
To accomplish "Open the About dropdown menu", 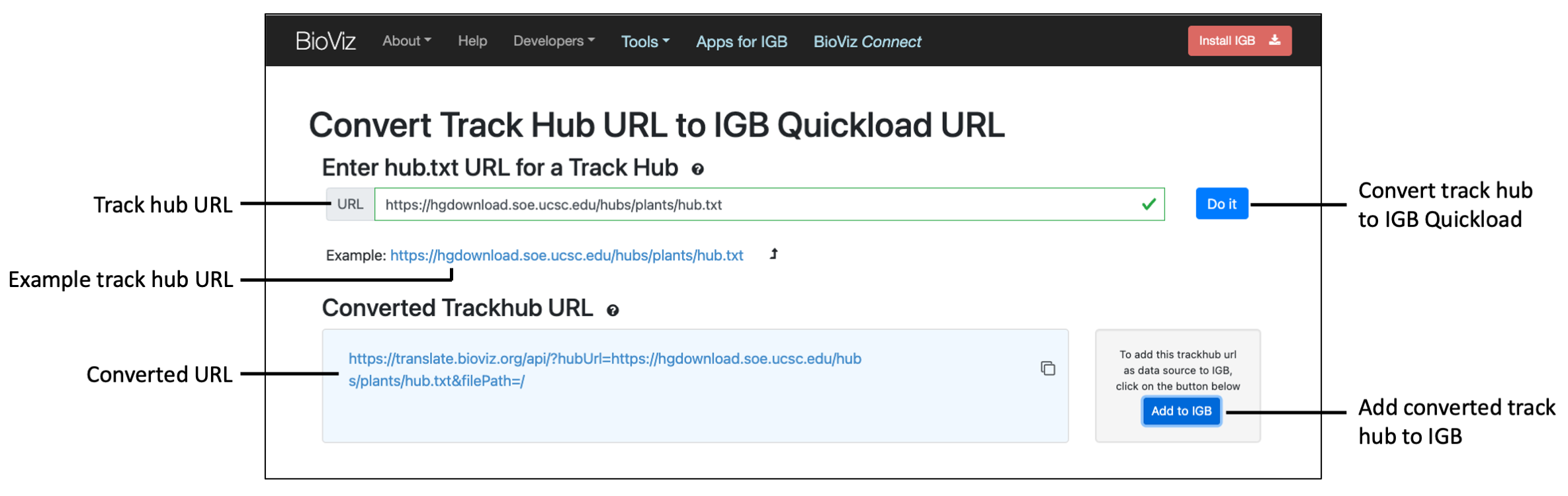I will tap(407, 41).
